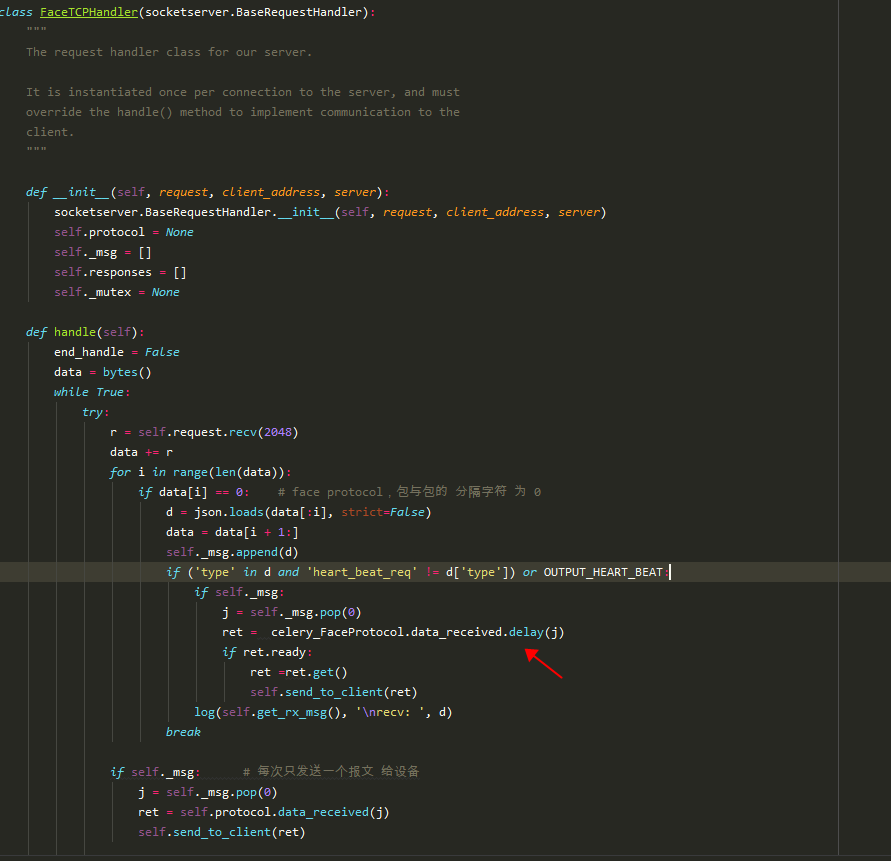Click end_handle = False line
The image size is (891, 861).
coord(117,352)
